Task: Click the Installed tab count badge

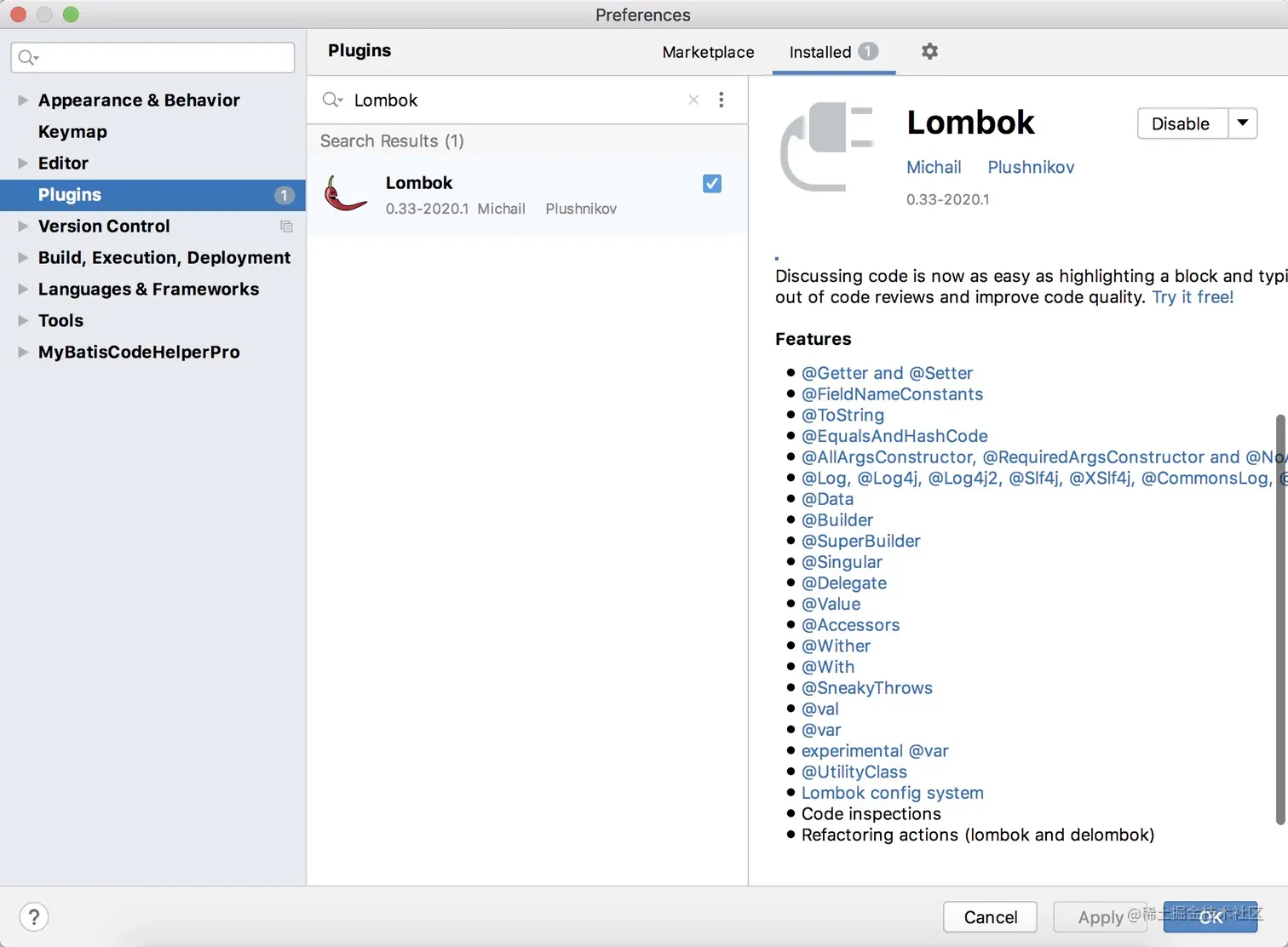Action: (x=867, y=52)
